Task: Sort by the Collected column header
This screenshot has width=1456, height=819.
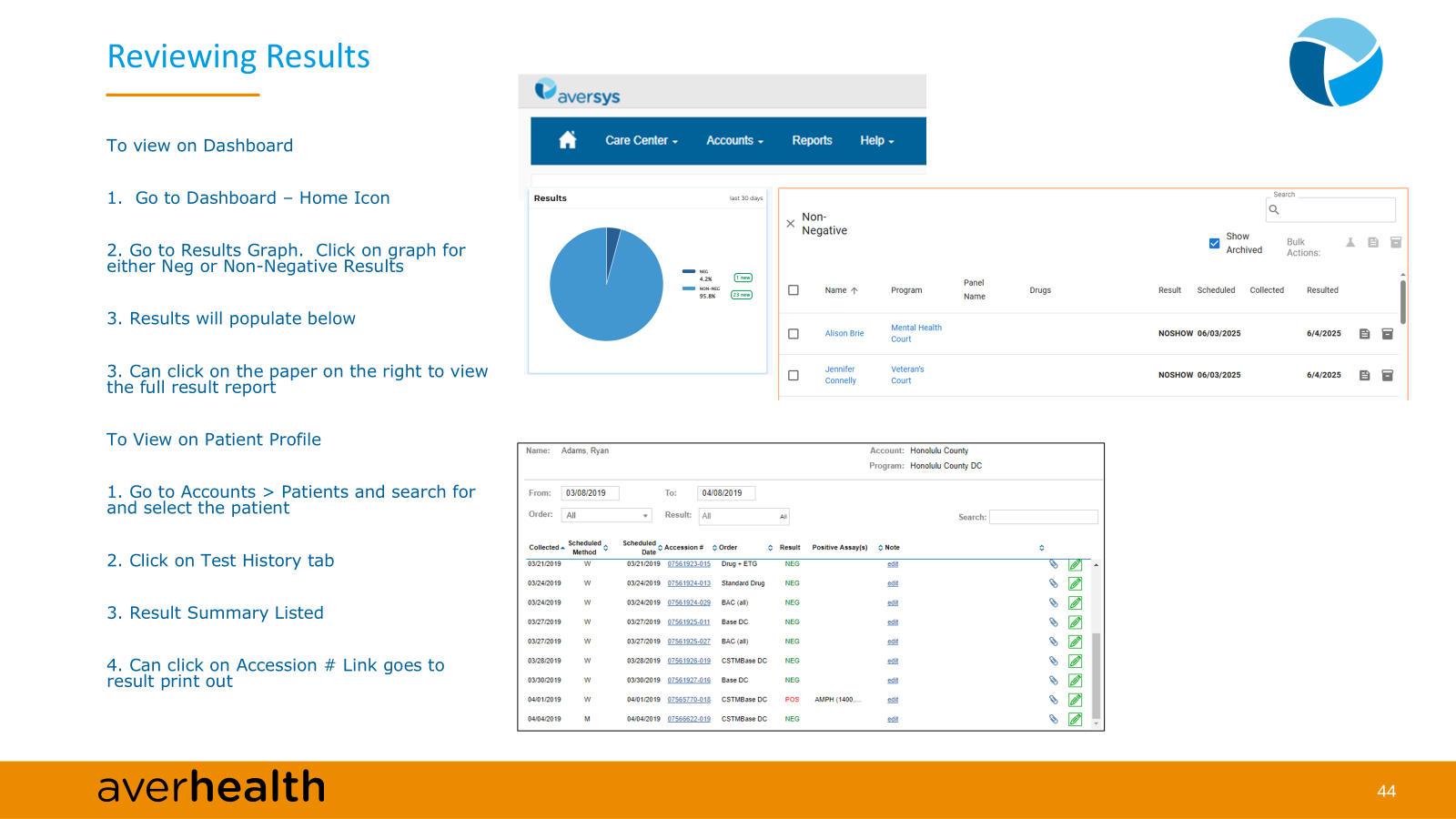Action: 547,548
